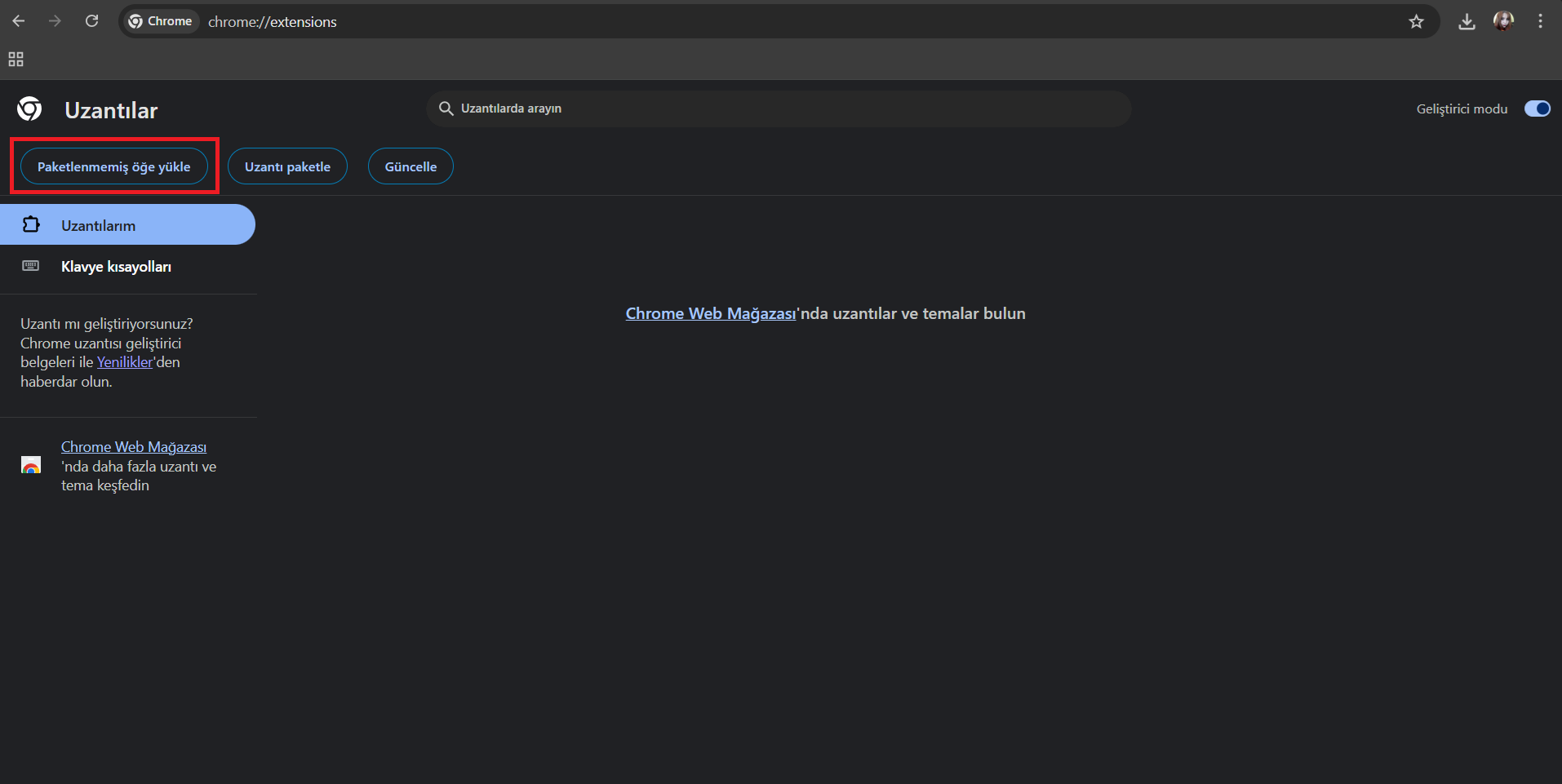Viewport: 1562px width, 784px height.
Task: Click the 'Uzantı mı geliştiriyorsunuz?' text
Action: (x=107, y=324)
